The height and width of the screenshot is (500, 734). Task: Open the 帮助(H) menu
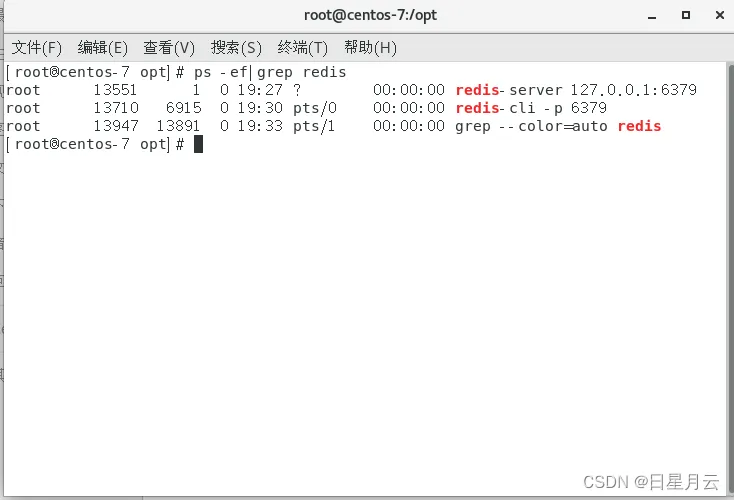(370, 48)
